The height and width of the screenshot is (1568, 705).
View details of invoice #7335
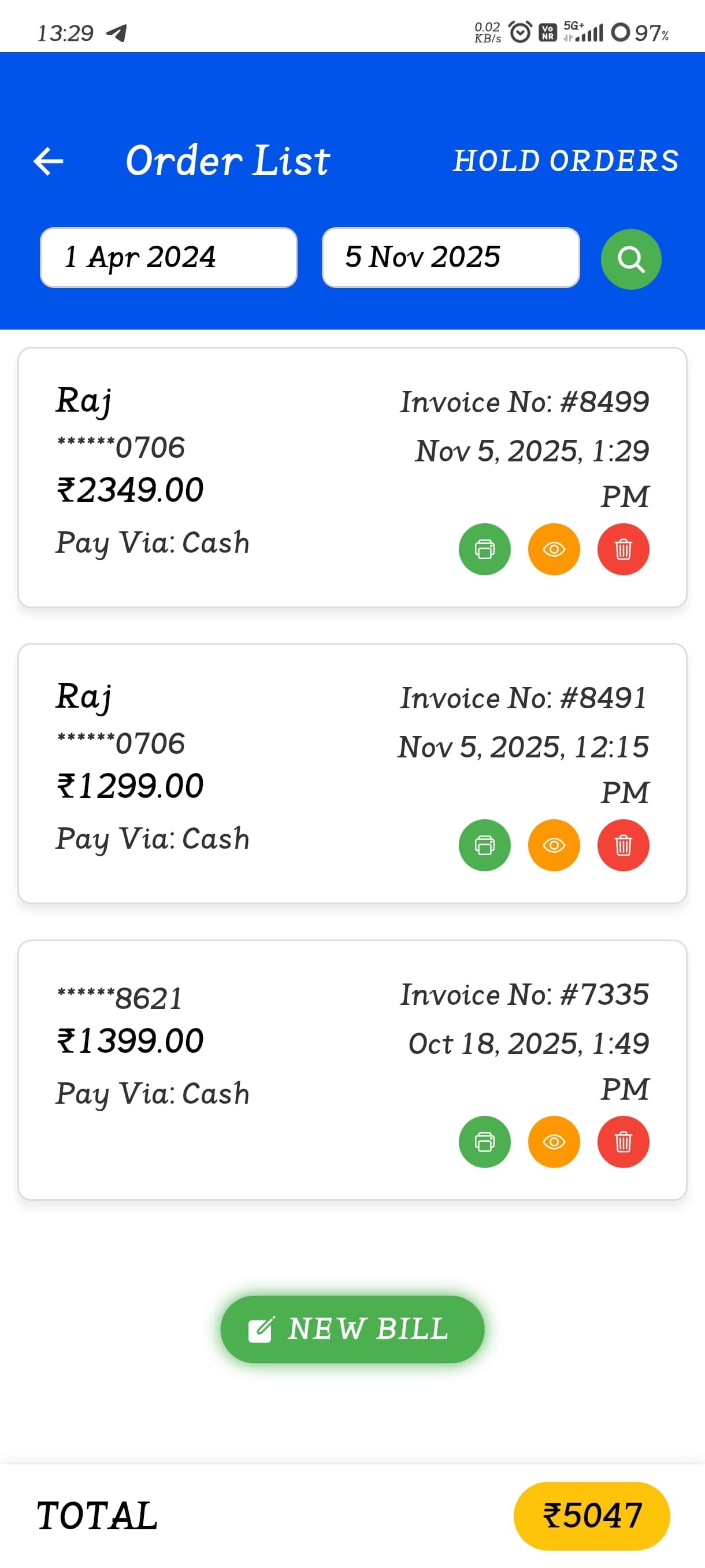point(554,1141)
